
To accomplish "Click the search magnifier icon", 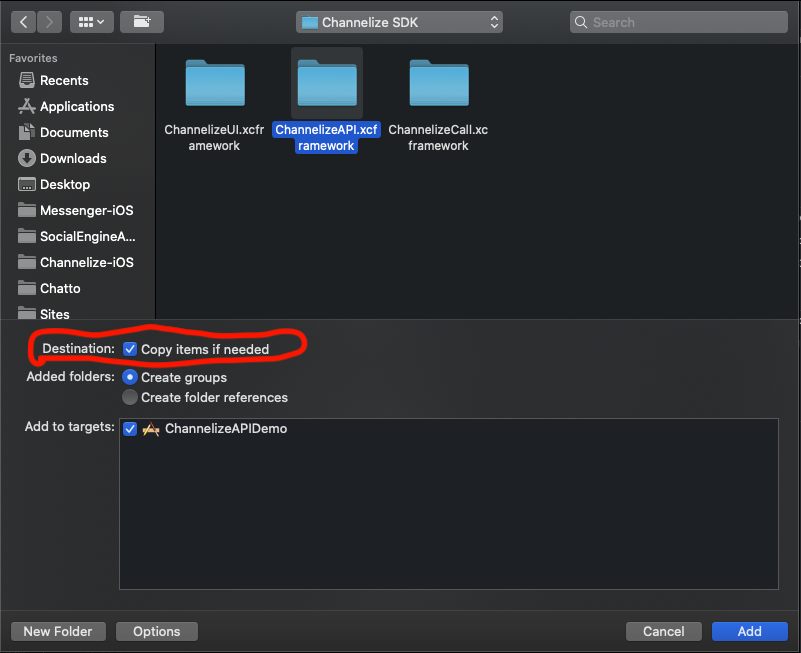I will [x=581, y=22].
